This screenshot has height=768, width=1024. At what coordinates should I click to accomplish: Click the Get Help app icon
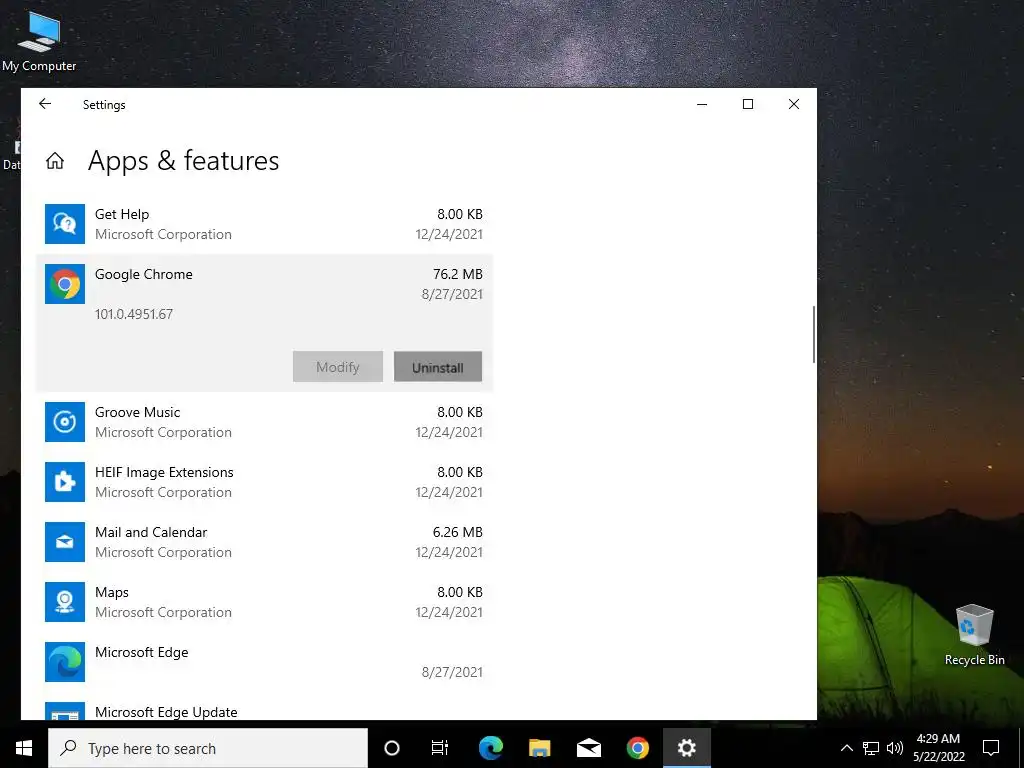[x=65, y=224]
